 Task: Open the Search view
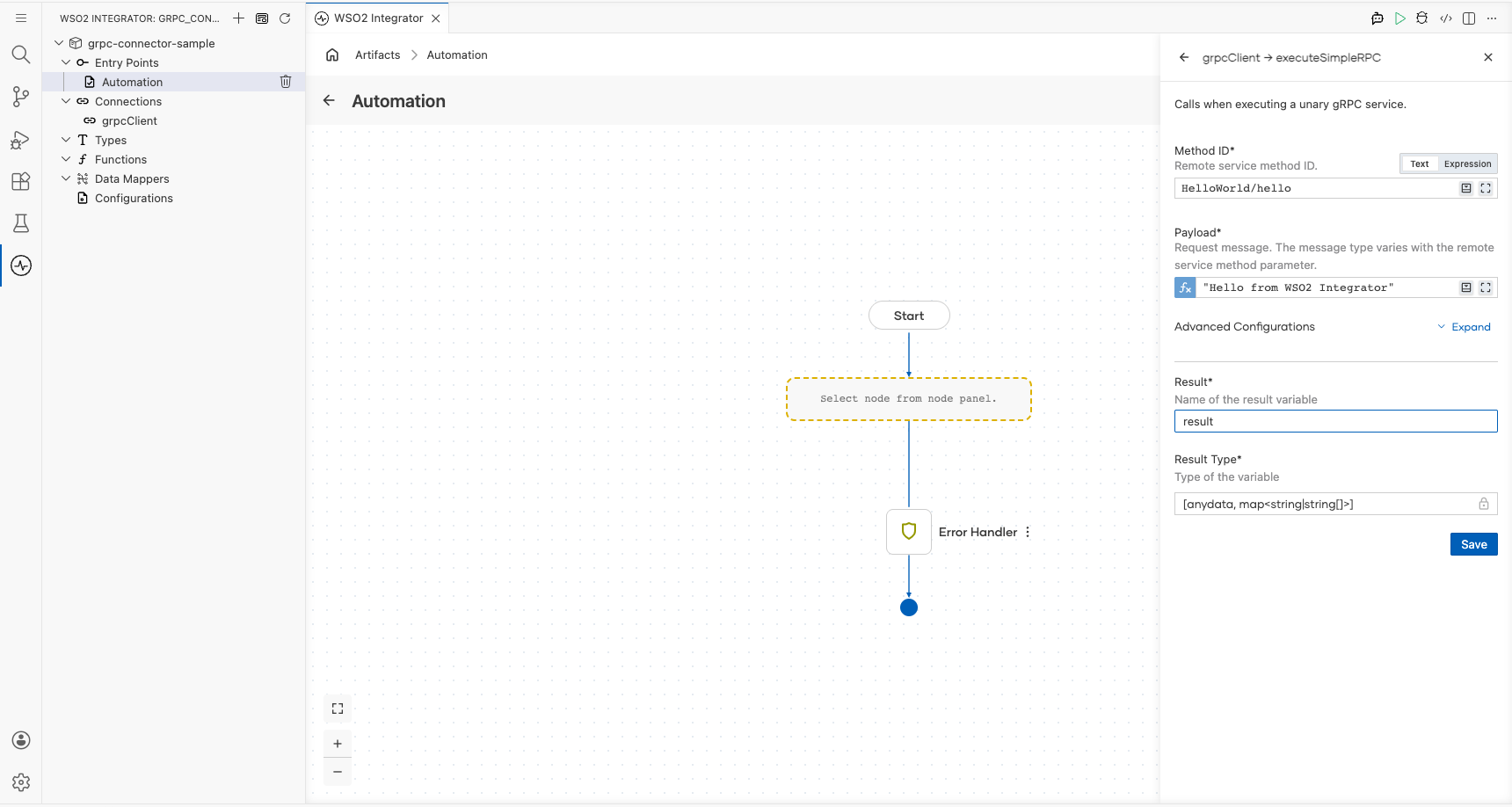21,55
